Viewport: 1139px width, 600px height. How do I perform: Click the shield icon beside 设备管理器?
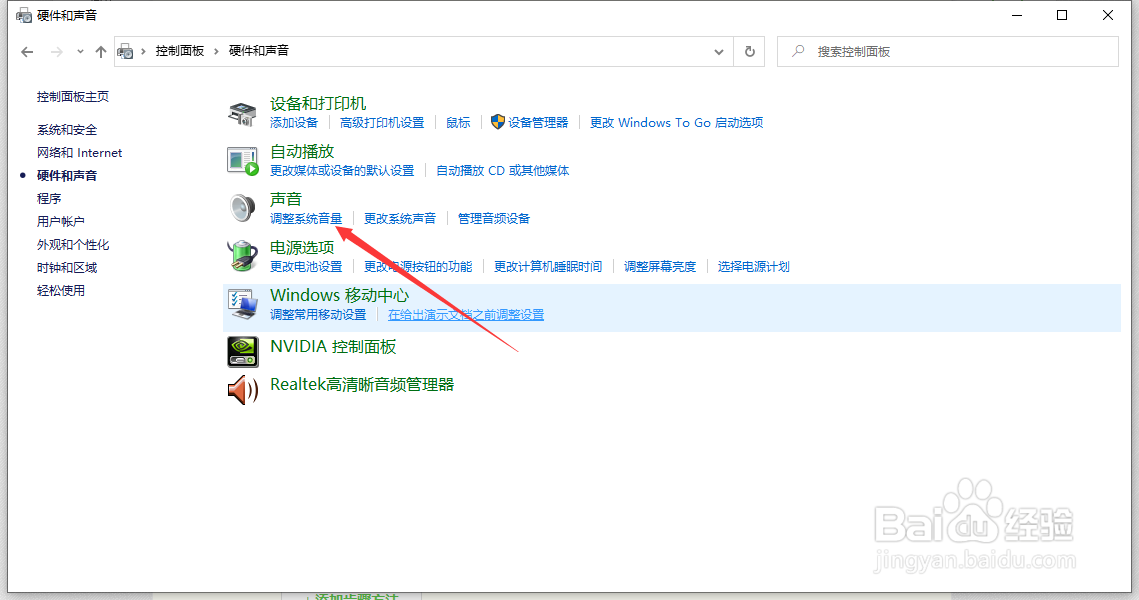click(498, 122)
